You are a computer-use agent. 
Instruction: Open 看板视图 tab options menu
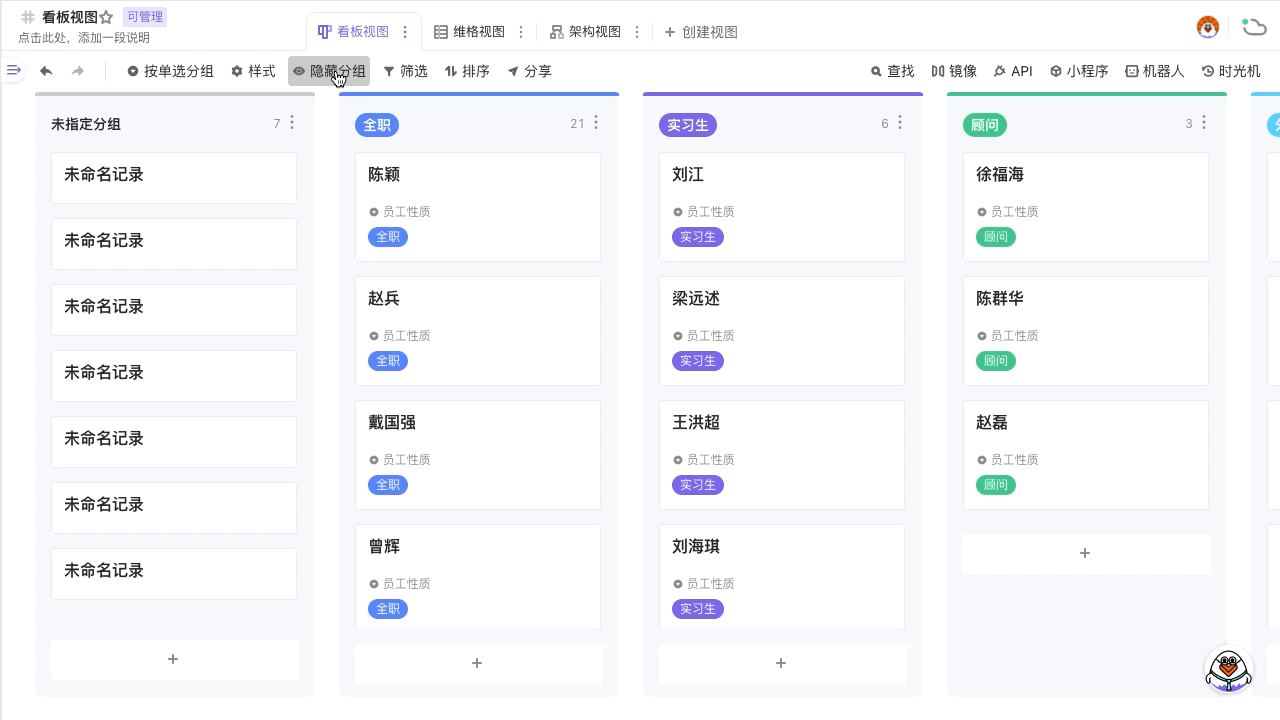(x=405, y=32)
